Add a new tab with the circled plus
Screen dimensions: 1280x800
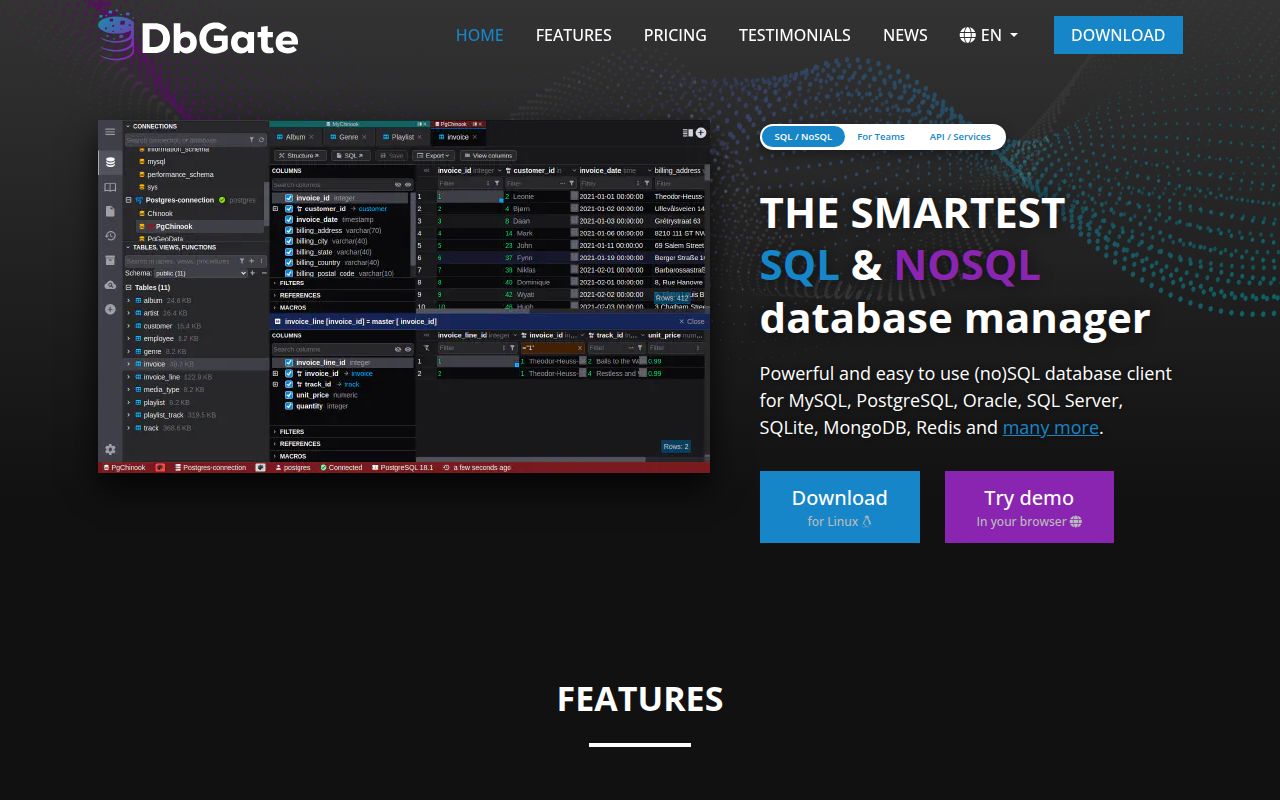click(x=701, y=132)
